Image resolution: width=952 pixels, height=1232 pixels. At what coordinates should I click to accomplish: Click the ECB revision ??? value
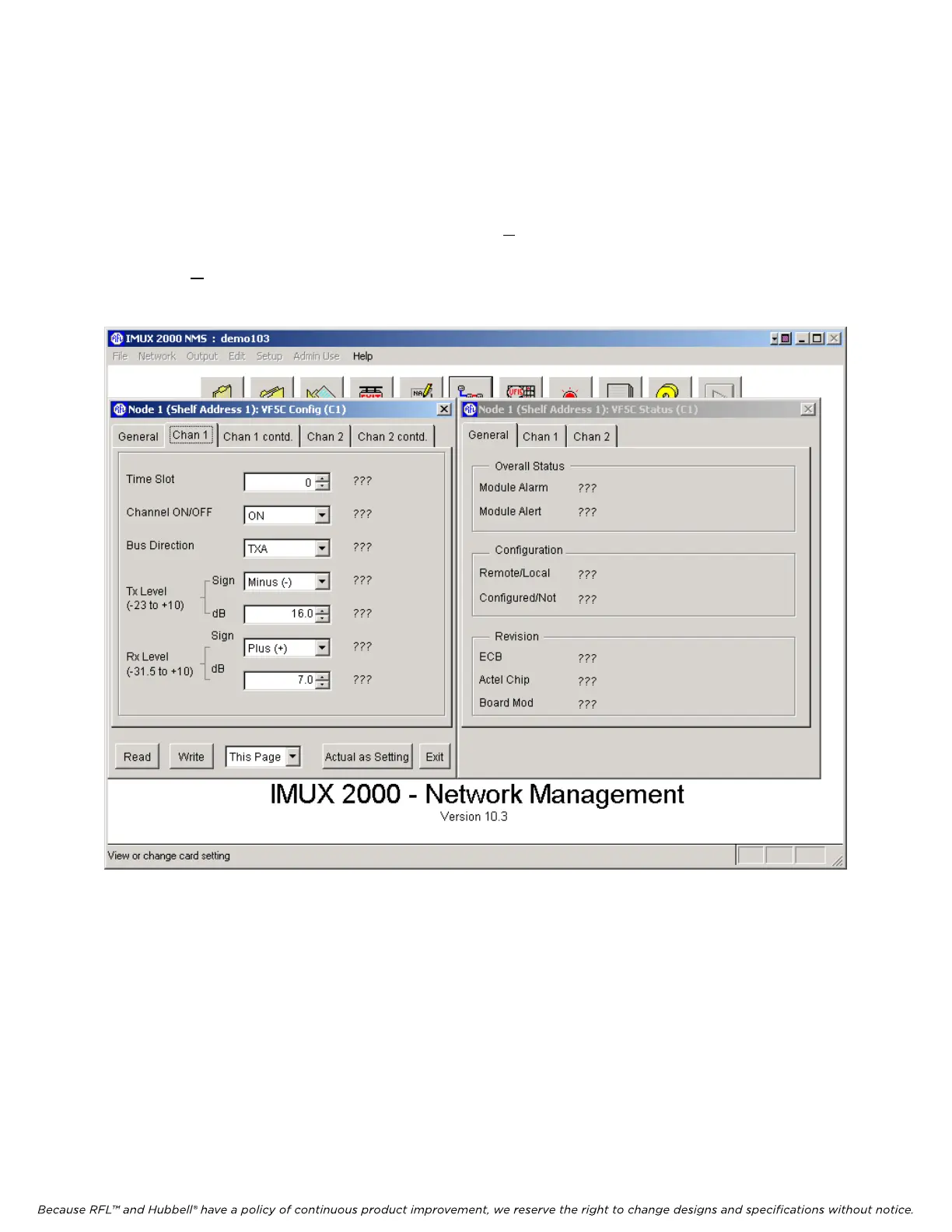click(x=587, y=659)
